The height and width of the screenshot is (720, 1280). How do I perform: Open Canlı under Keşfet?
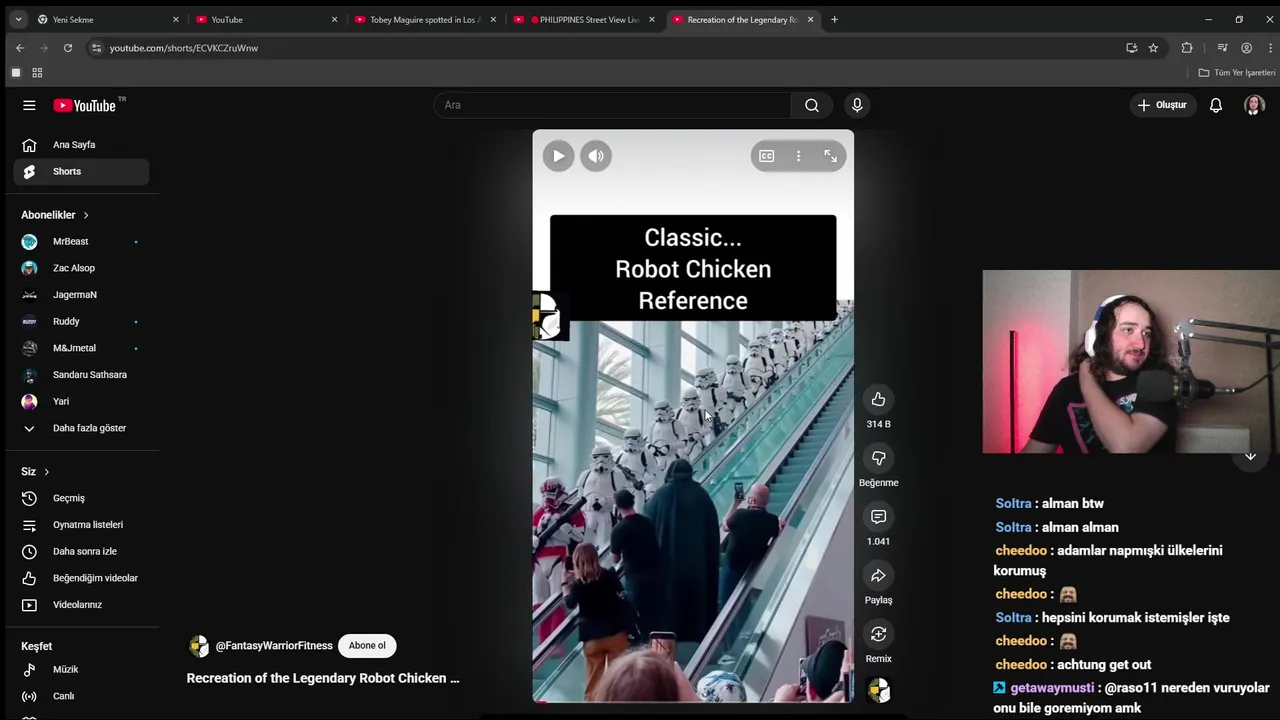click(x=82, y=696)
